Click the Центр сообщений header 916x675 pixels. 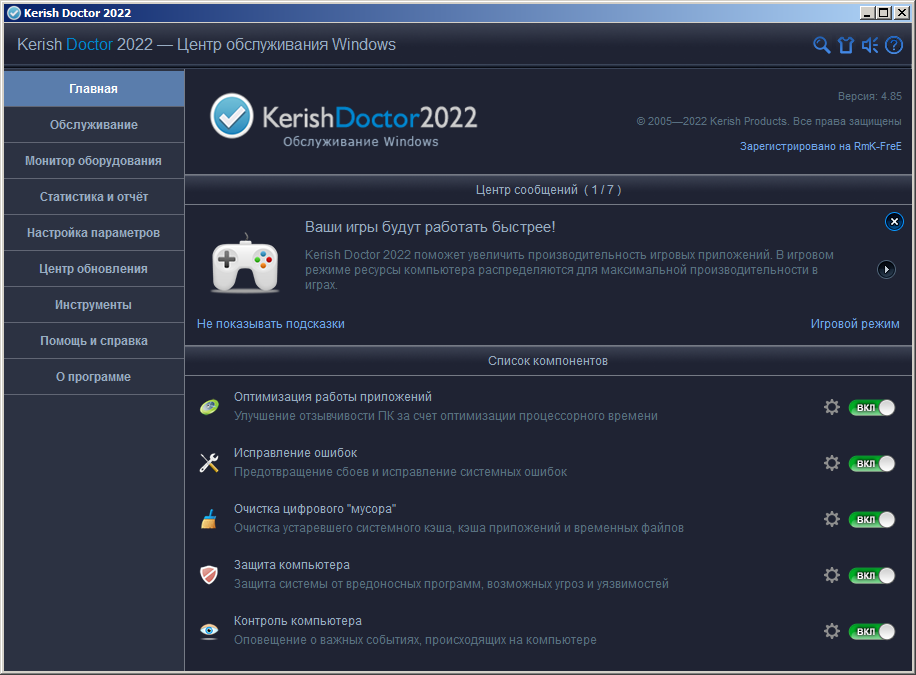click(x=548, y=190)
